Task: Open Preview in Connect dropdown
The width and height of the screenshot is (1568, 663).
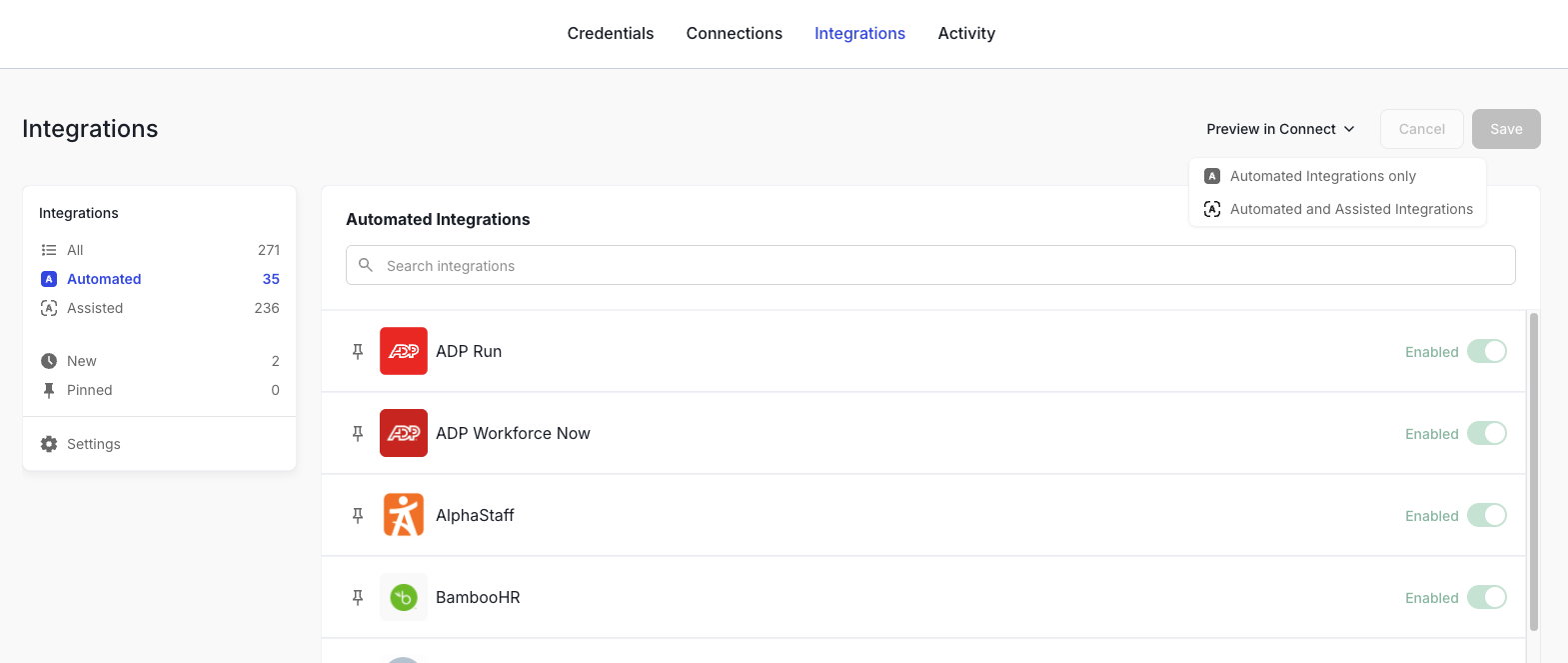Action: [x=1280, y=129]
